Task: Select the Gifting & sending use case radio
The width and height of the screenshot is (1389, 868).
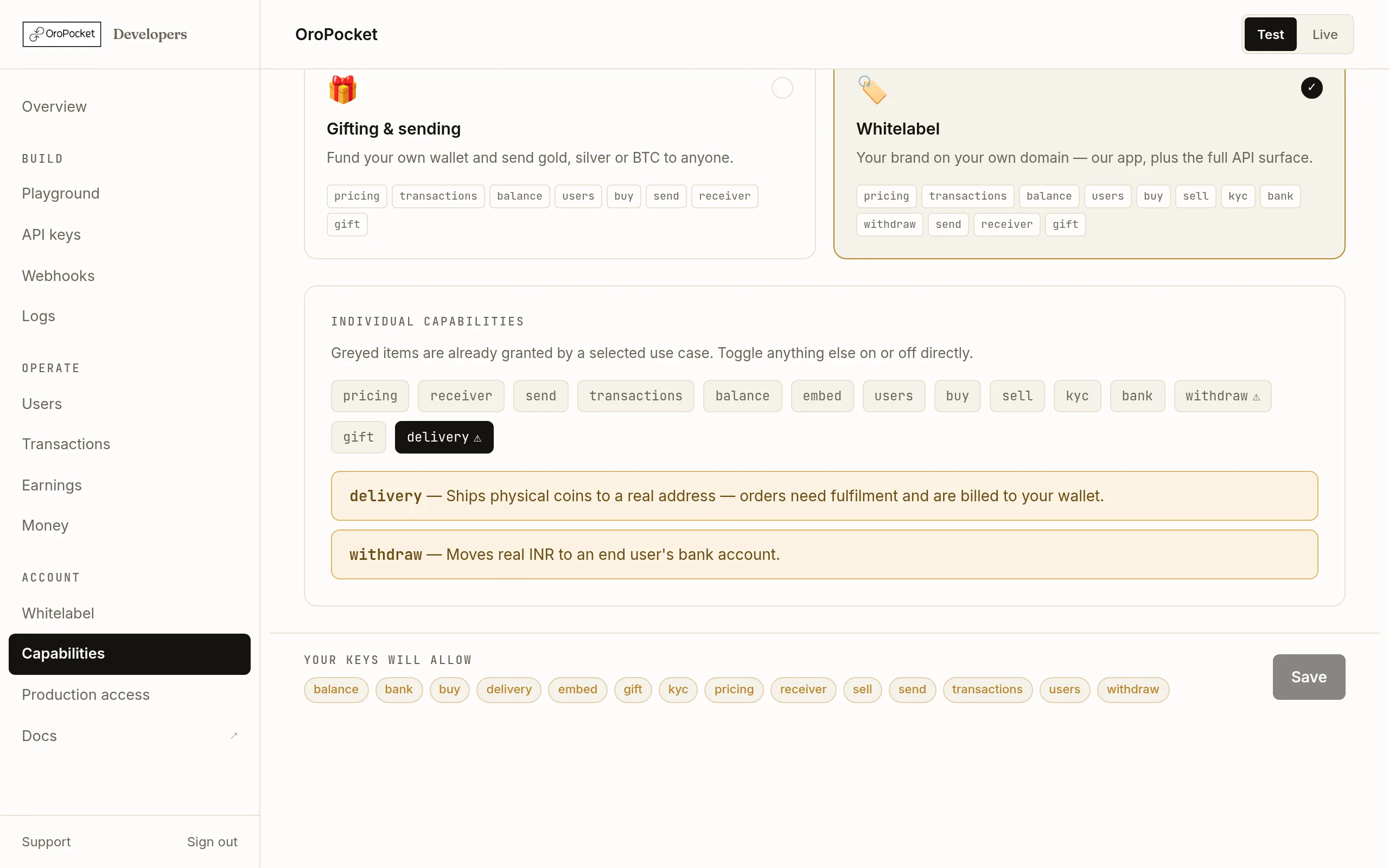Action: (x=782, y=88)
